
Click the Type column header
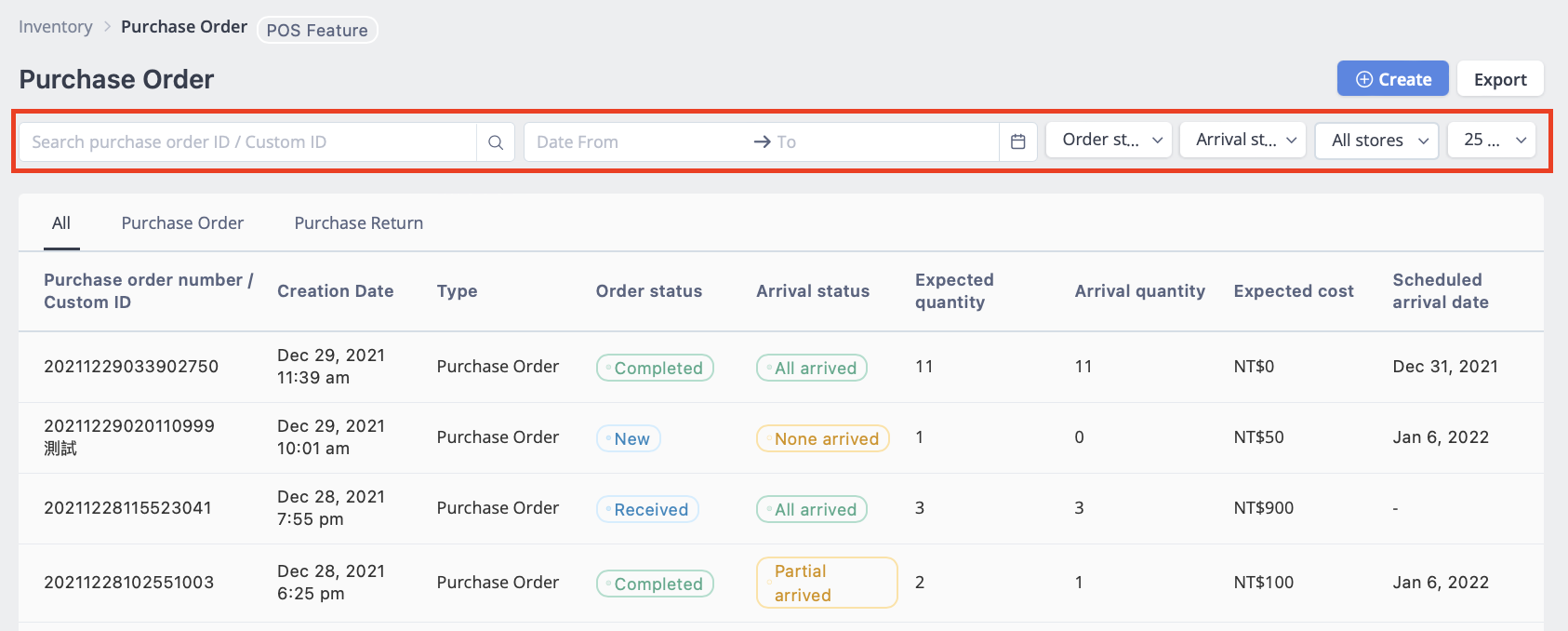457,291
